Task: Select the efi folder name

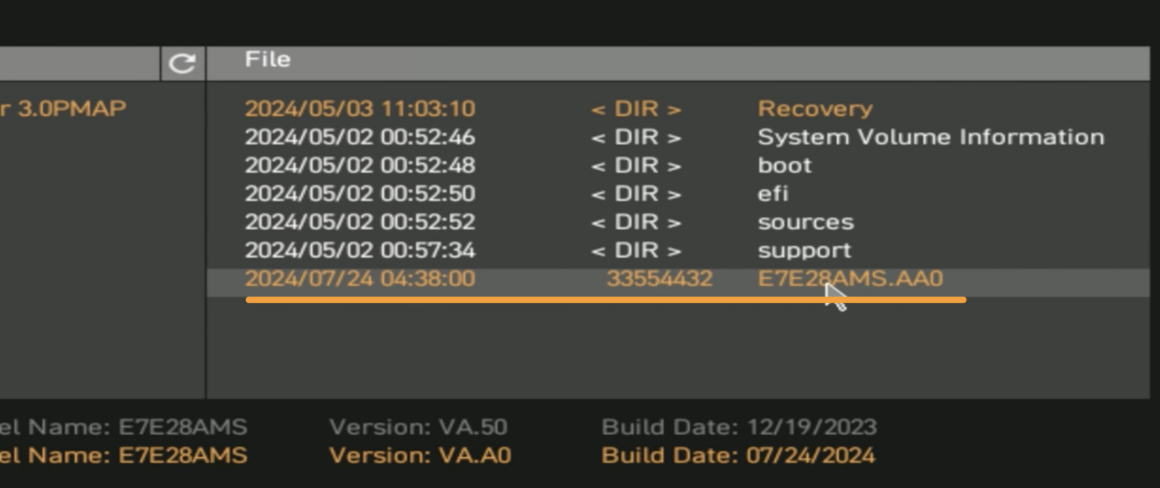Action: pyautogui.click(x=772, y=193)
